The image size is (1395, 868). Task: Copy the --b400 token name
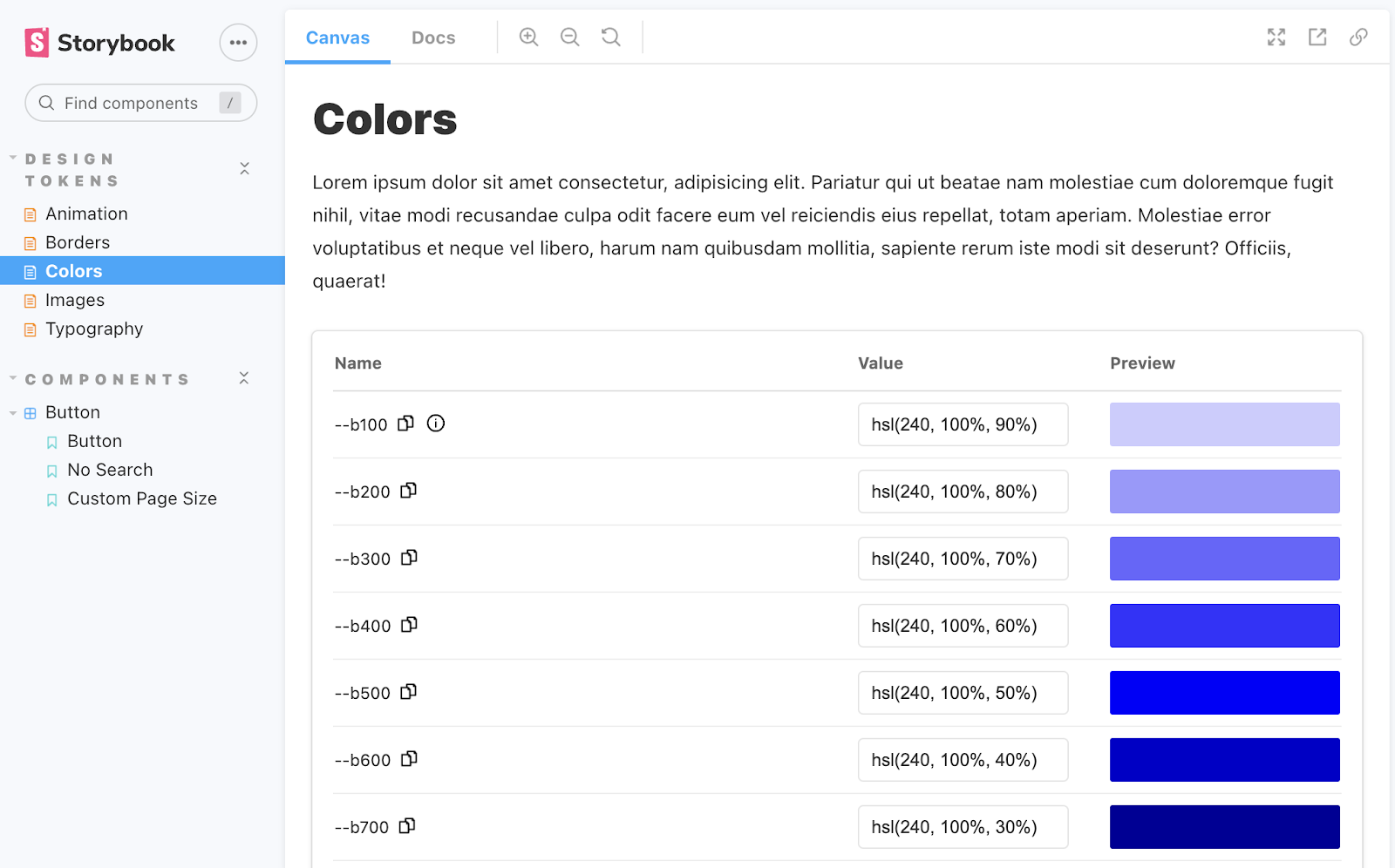click(x=409, y=625)
